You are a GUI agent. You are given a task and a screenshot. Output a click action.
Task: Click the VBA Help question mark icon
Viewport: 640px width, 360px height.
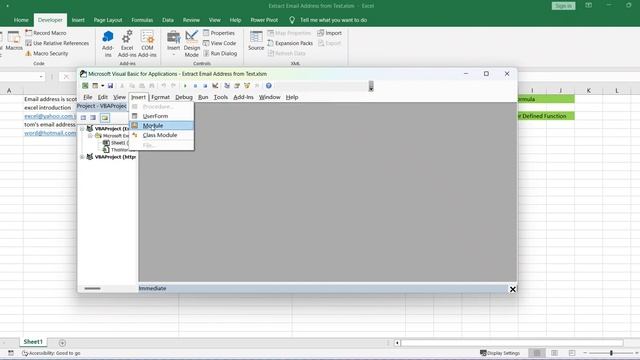(269, 86)
